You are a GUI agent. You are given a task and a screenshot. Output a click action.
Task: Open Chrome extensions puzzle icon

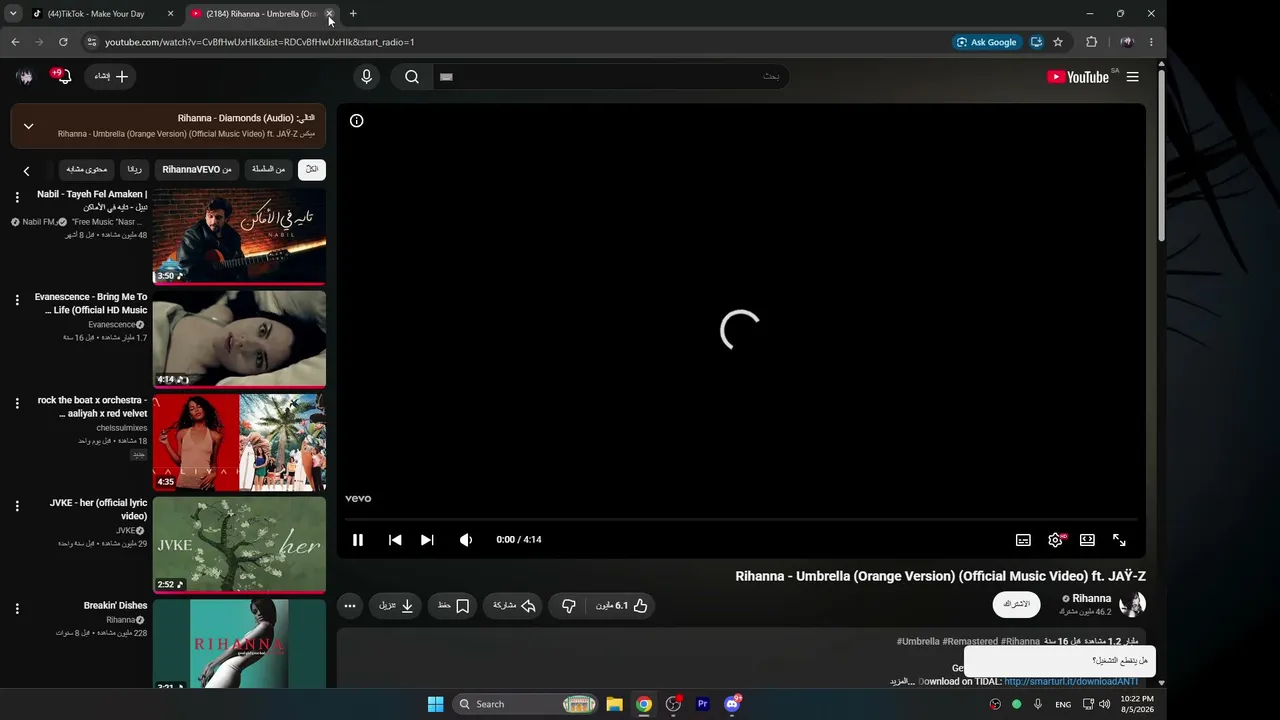(x=1091, y=42)
